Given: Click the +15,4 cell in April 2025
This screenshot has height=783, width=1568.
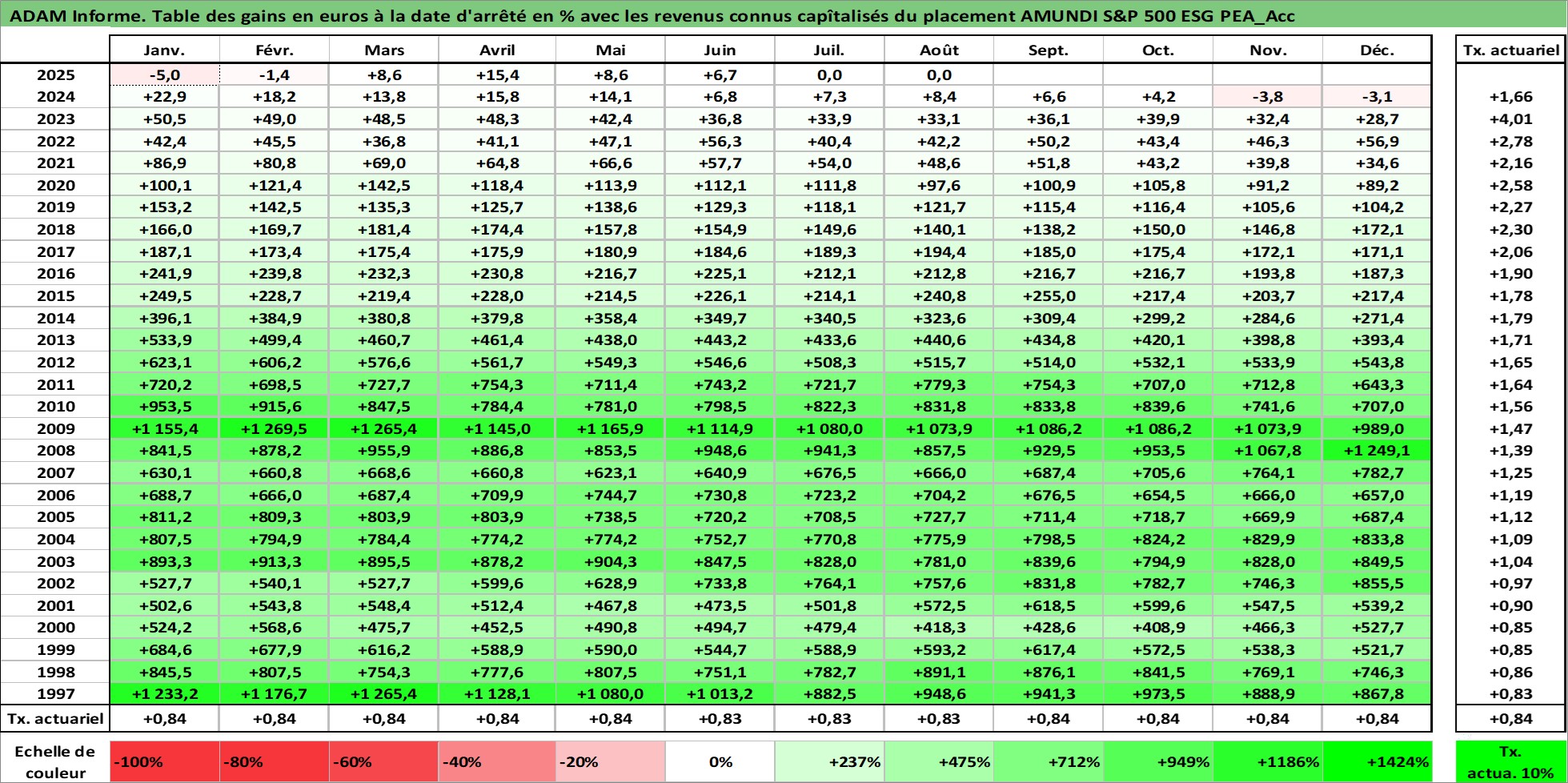Looking at the screenshot, I should 497,75.
